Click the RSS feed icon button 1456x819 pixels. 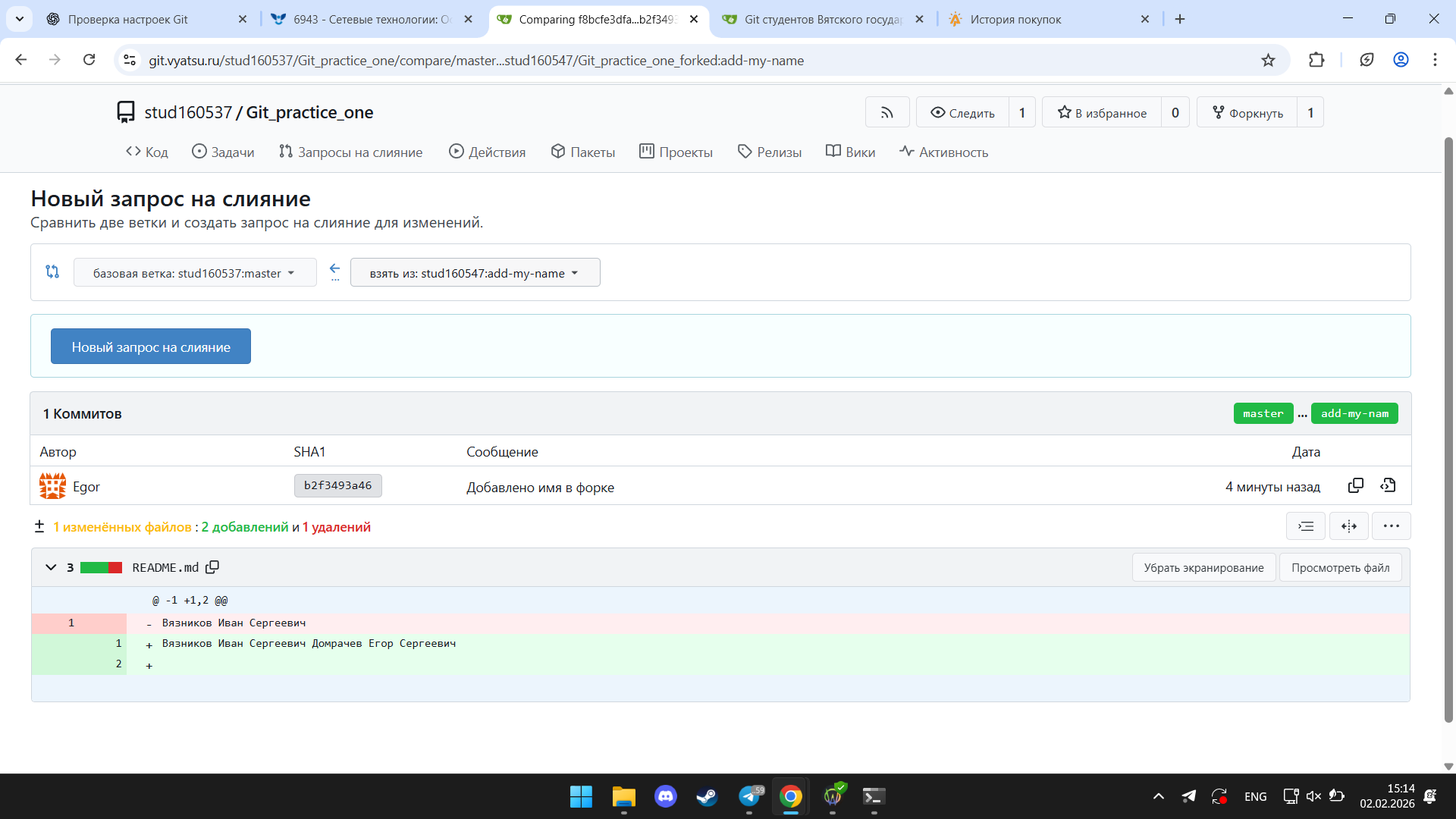(886, 113)
